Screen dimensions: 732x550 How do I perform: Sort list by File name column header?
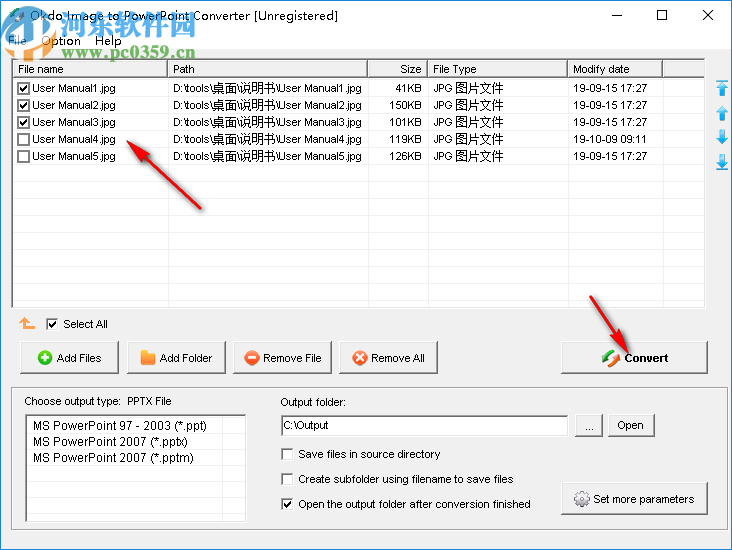click(x=90, y=69)
